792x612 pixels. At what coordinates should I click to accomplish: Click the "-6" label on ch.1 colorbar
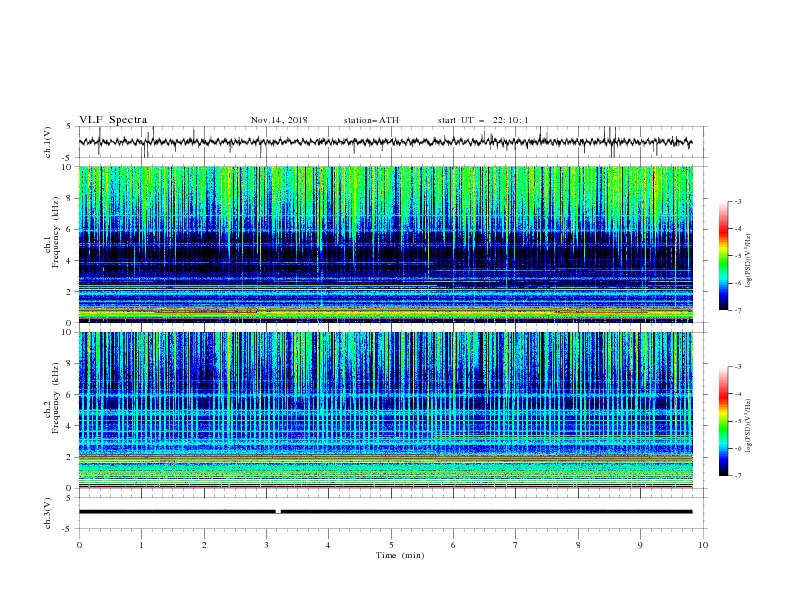tap(738, 283)
